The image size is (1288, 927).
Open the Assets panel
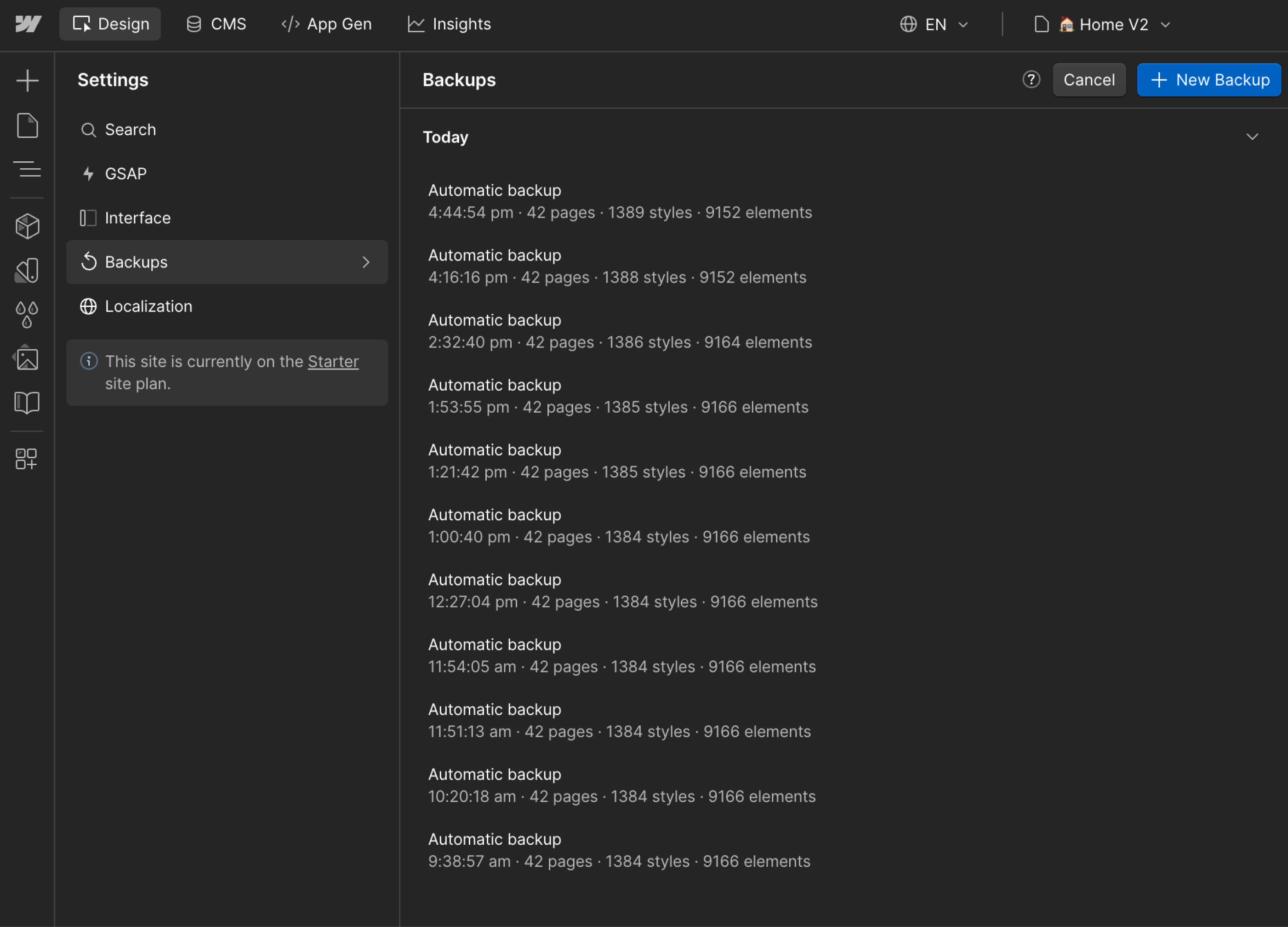tap(27, 358)
